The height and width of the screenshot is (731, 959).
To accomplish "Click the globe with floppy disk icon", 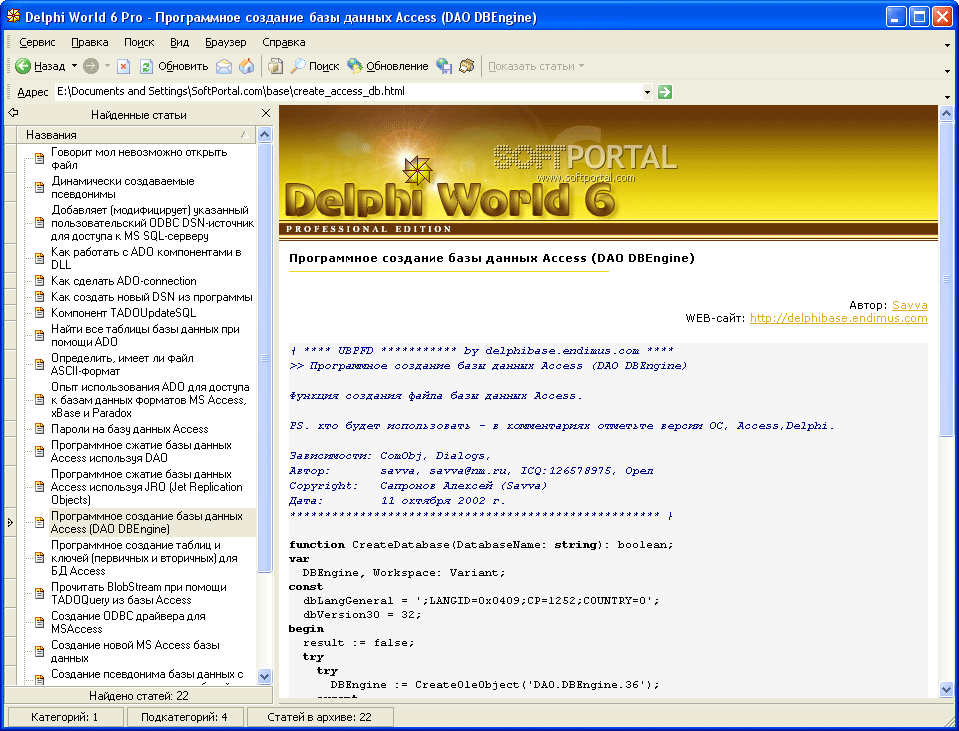I will [444, 66].
